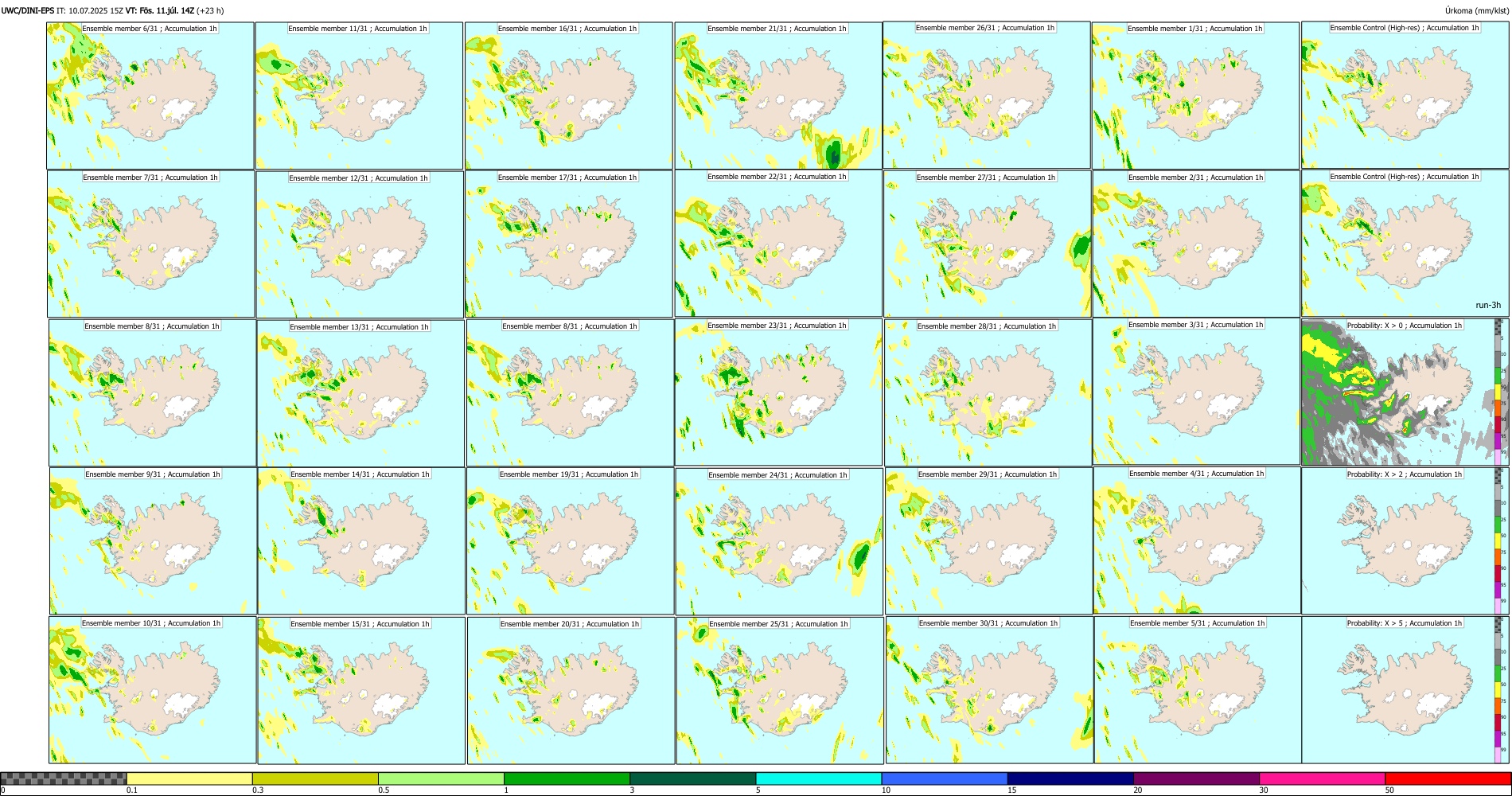
Task: Click the 'run-3h' label on control map
Action: point(1487,306)
